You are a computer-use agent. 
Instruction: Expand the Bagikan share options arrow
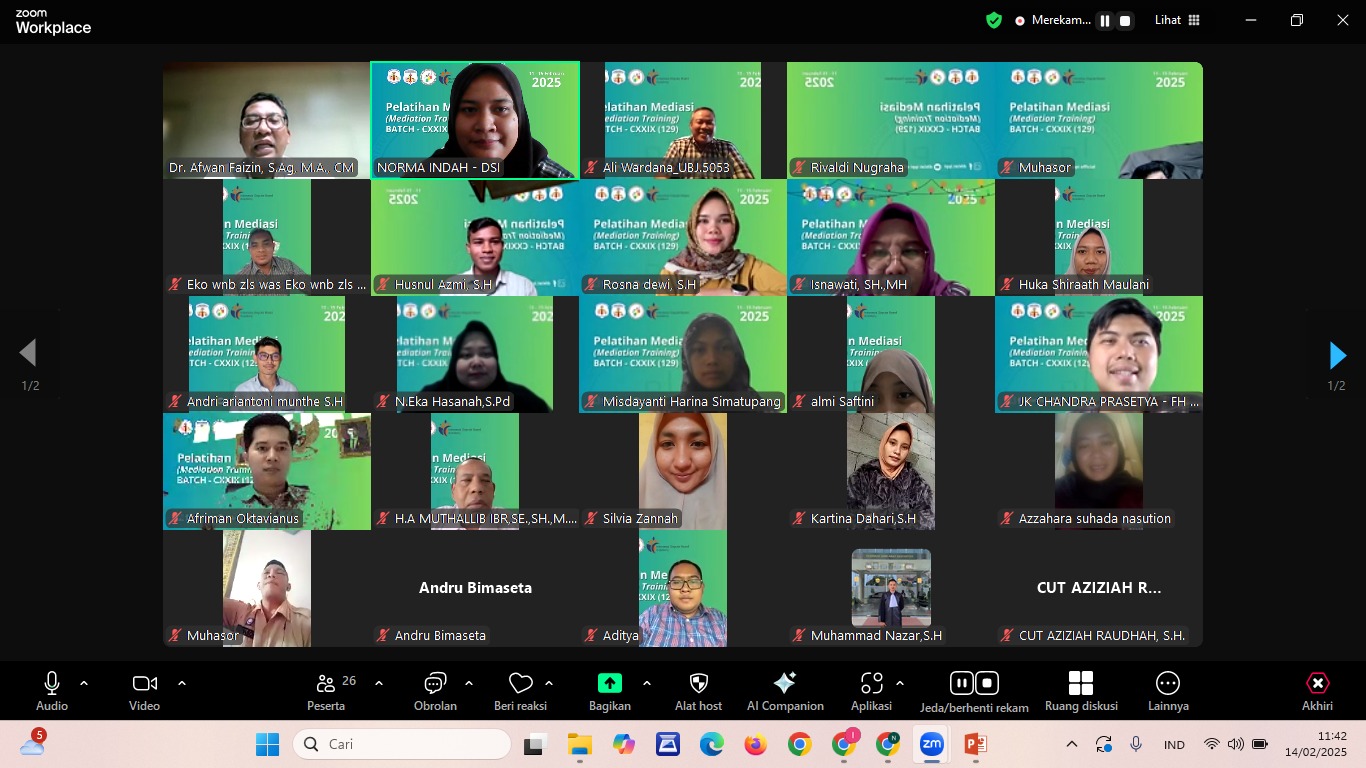[647, 683]
